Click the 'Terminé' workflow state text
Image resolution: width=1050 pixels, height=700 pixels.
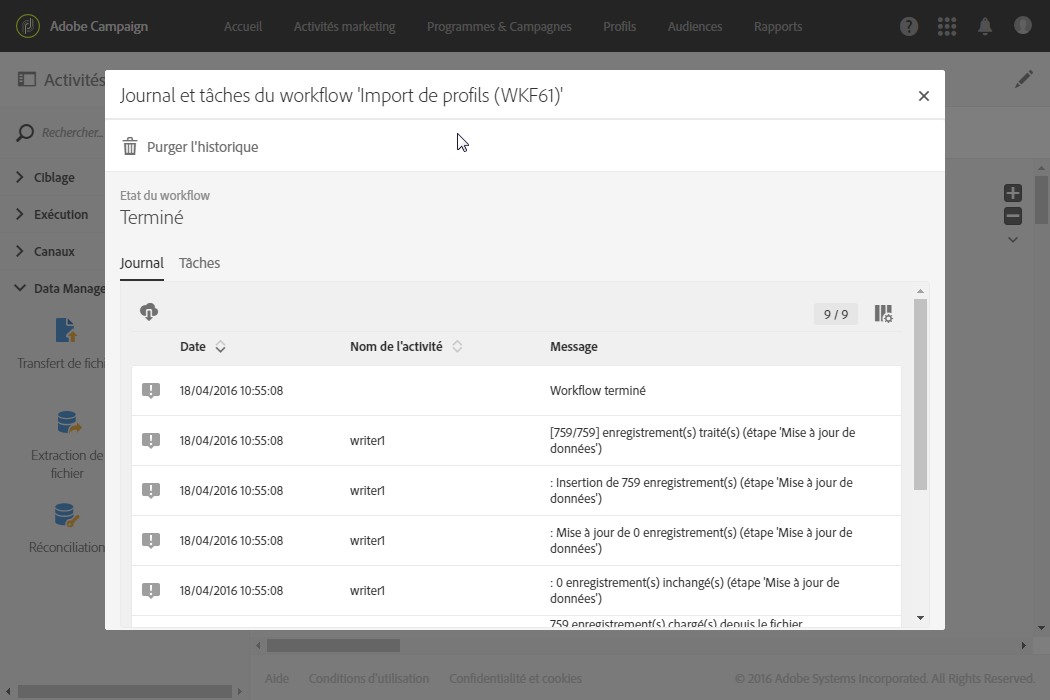click(x=151, y=218)
